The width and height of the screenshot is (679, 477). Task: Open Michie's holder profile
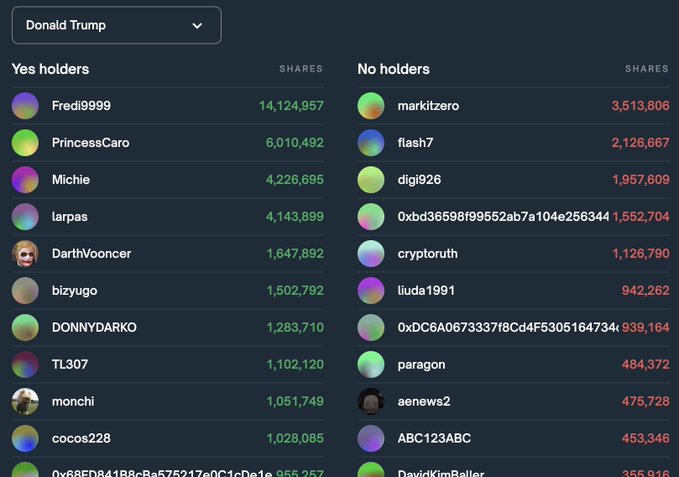point(71,180)
